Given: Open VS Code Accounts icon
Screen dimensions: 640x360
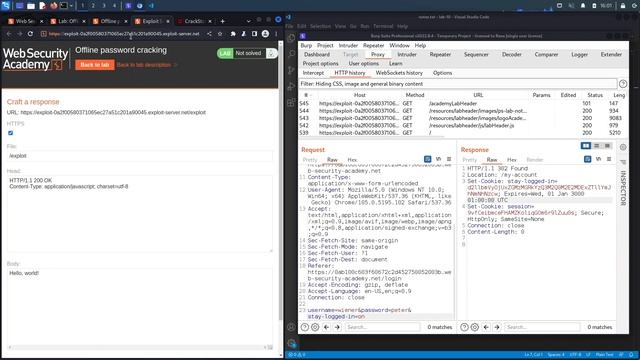Looking at the screenshot, I should tap(291, 327).
